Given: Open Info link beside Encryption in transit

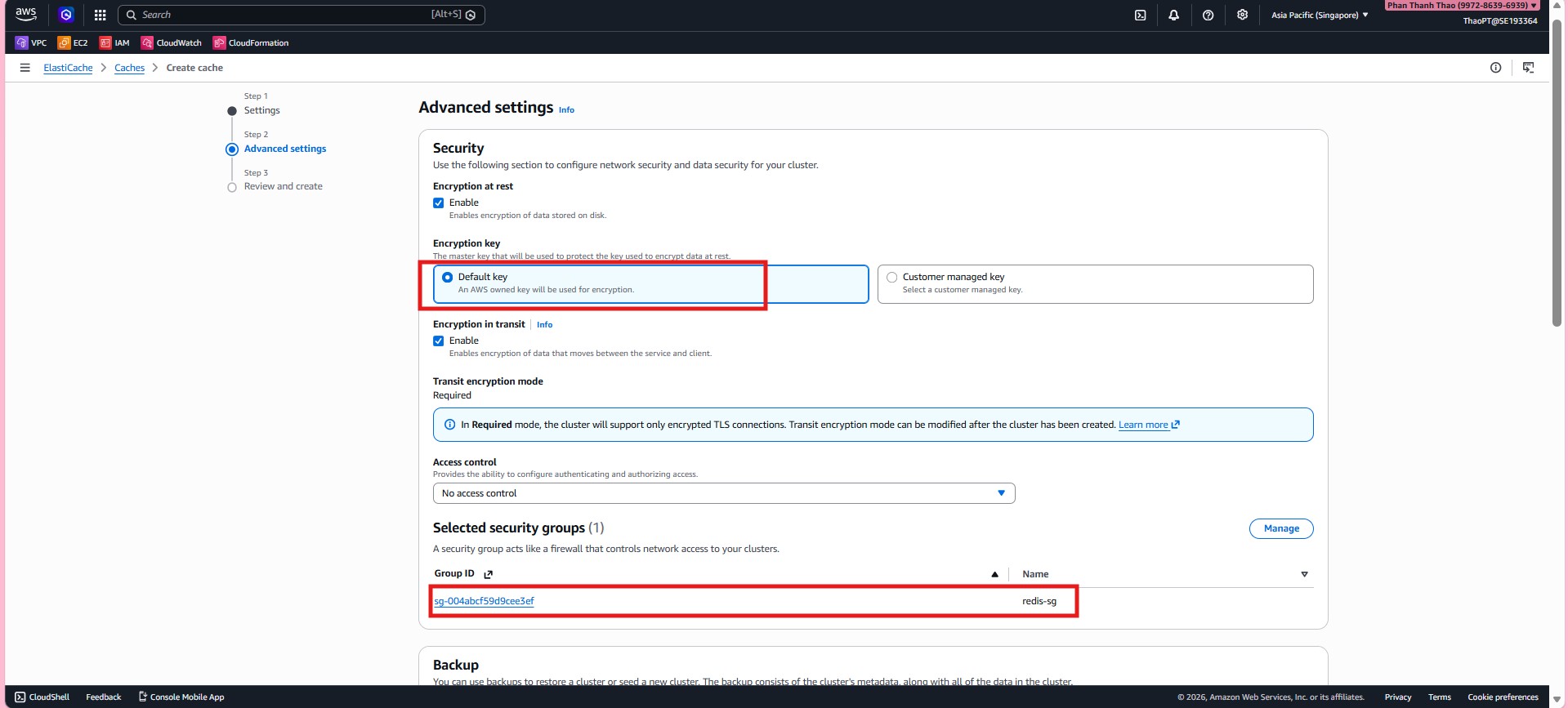Looking at the screenshot, I should click(544, 325).
